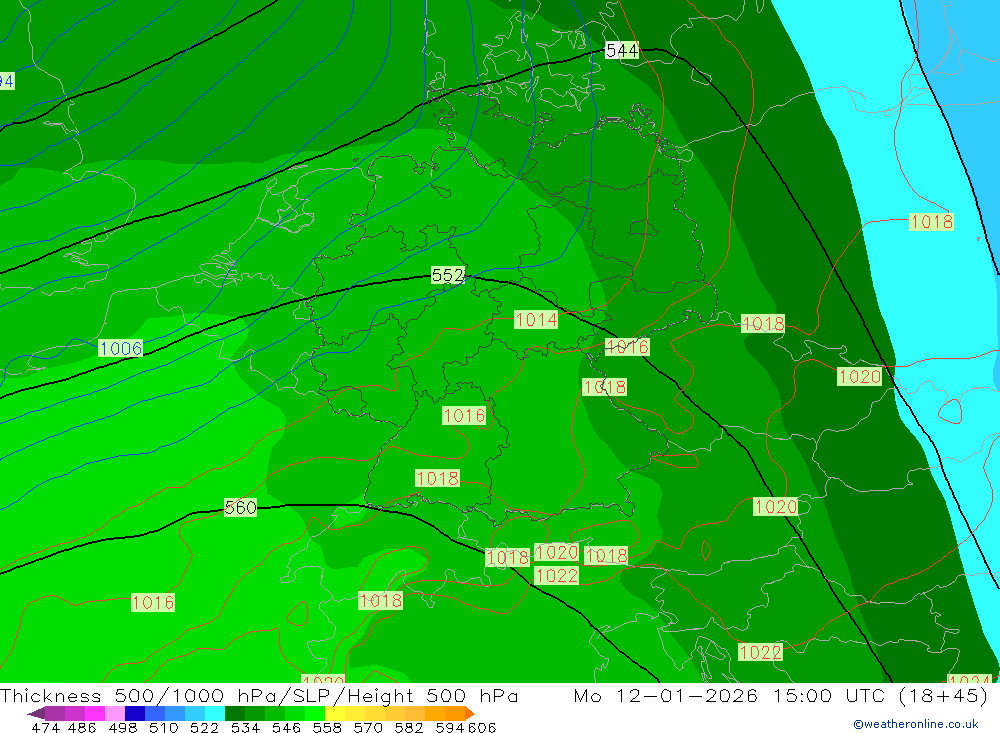This screenshot has height=733, width=1000.
Task: Click the 560 height contour label
Action: pyautogui.click(x=240, y=507)
